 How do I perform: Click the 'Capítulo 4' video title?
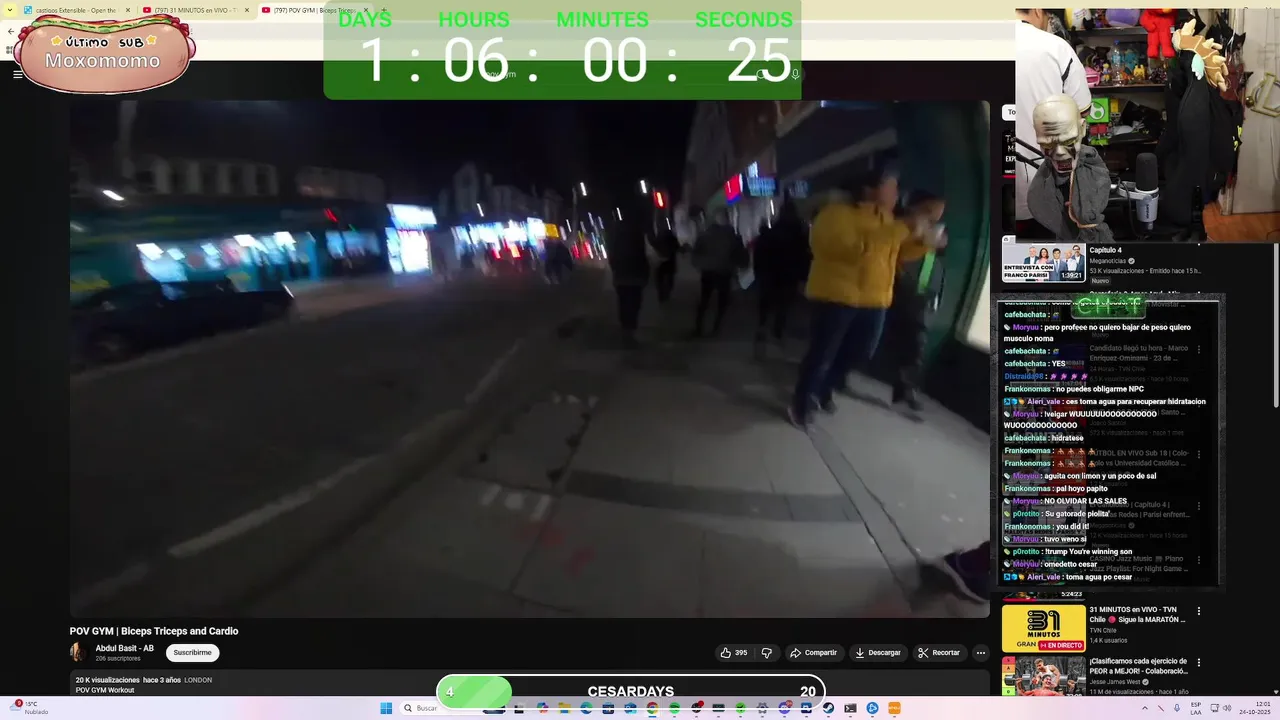tap(1106, 250)
